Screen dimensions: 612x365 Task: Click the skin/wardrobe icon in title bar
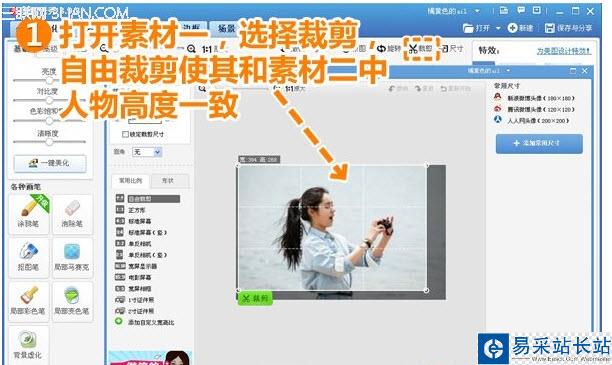[504, 11]
